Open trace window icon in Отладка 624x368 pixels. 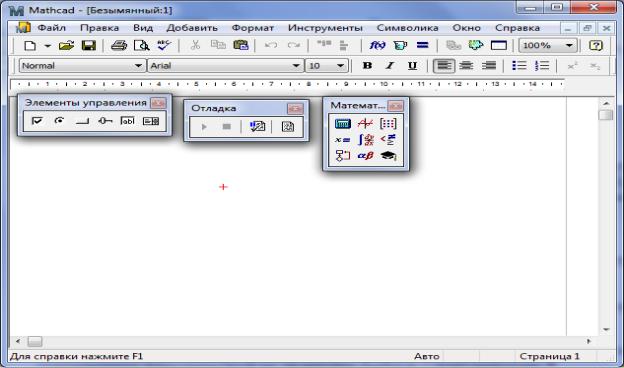pyautogui.click(x=287, y=127)
